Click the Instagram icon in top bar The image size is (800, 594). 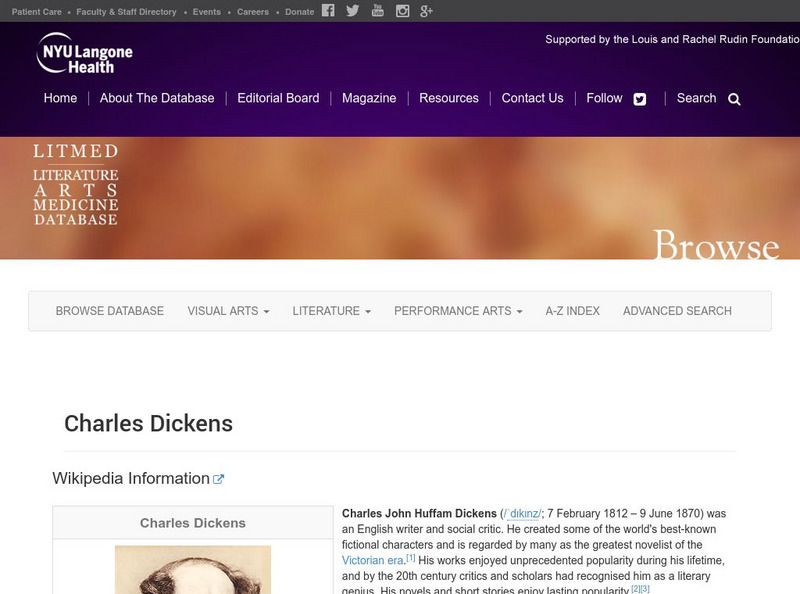pos(402,11)
